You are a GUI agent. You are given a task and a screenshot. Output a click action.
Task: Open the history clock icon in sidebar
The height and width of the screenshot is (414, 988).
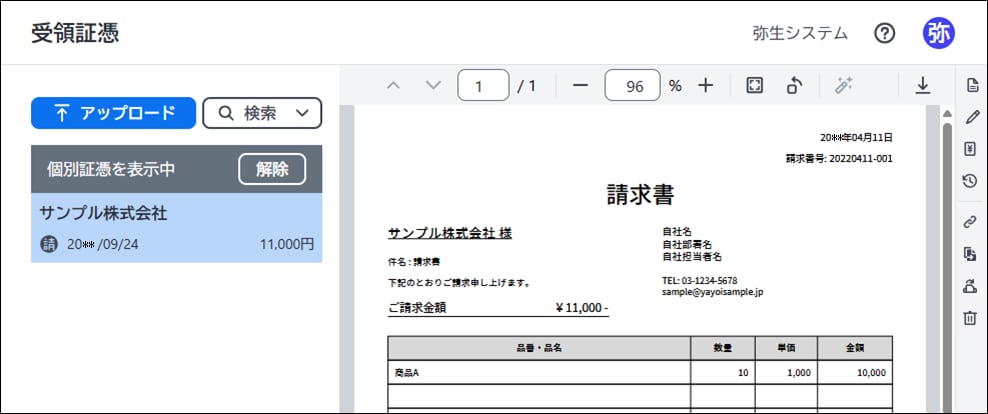click(x=970, y=181)
